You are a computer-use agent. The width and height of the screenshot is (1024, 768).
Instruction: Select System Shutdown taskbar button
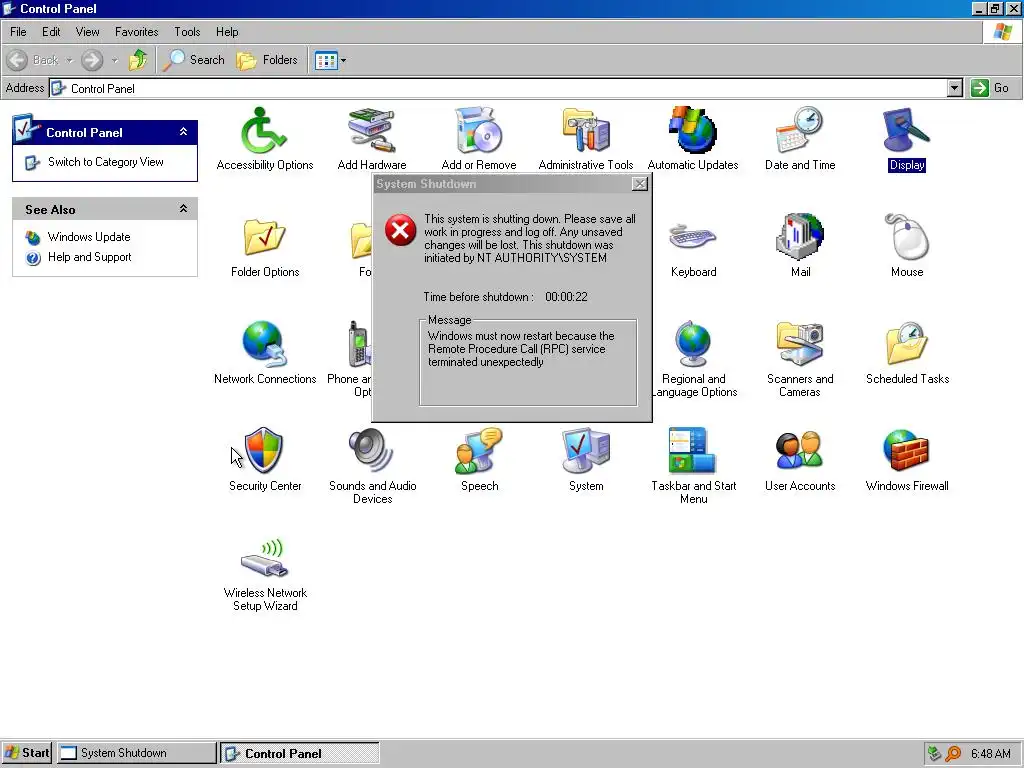point(136,753)
